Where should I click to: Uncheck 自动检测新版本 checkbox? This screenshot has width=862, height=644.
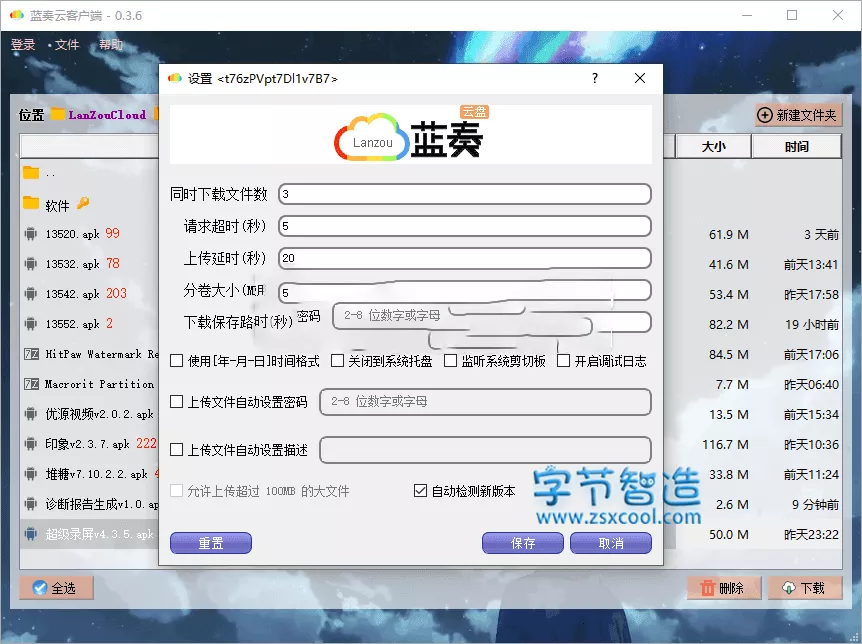[x=420, y=491]
